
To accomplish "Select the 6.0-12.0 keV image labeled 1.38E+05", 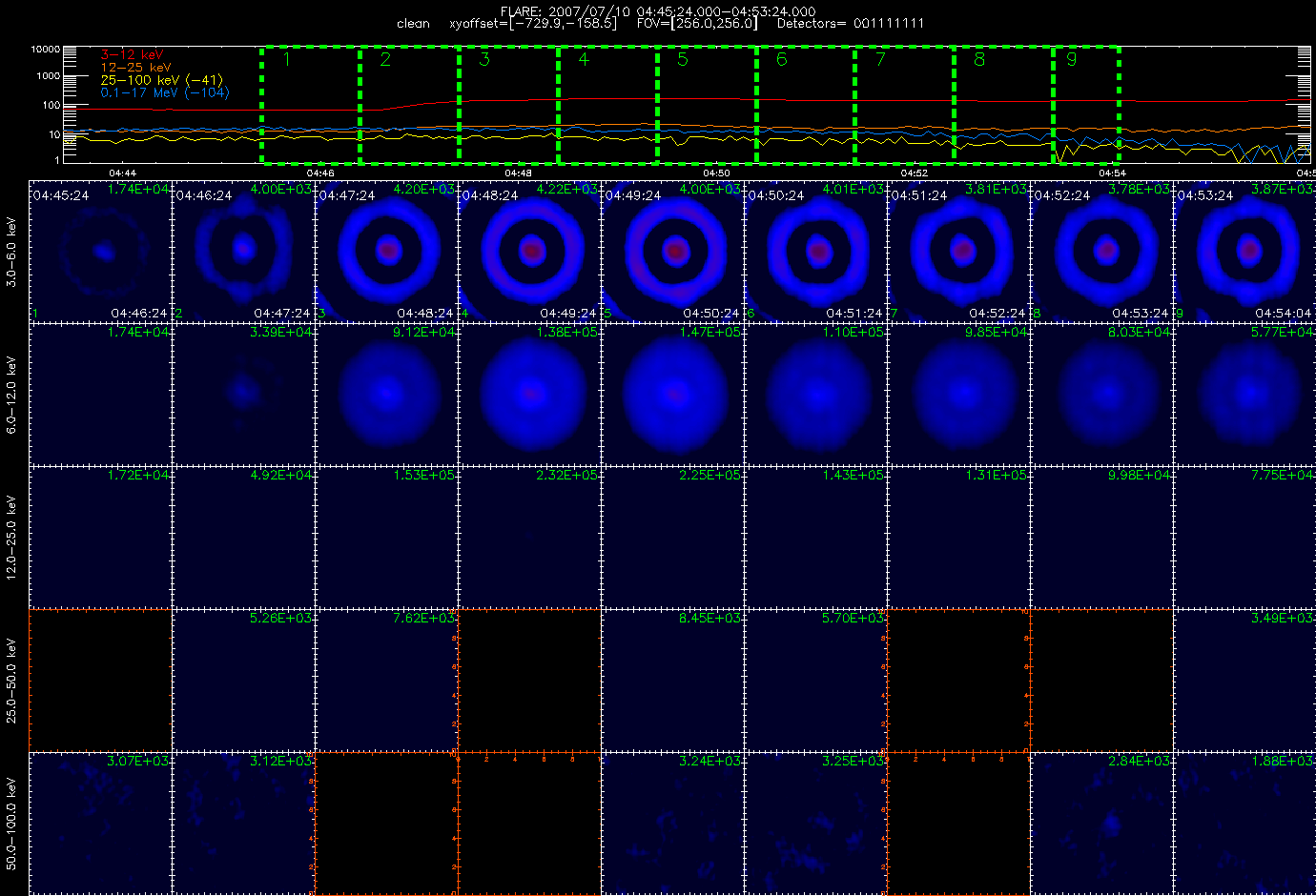I will 530,395.
